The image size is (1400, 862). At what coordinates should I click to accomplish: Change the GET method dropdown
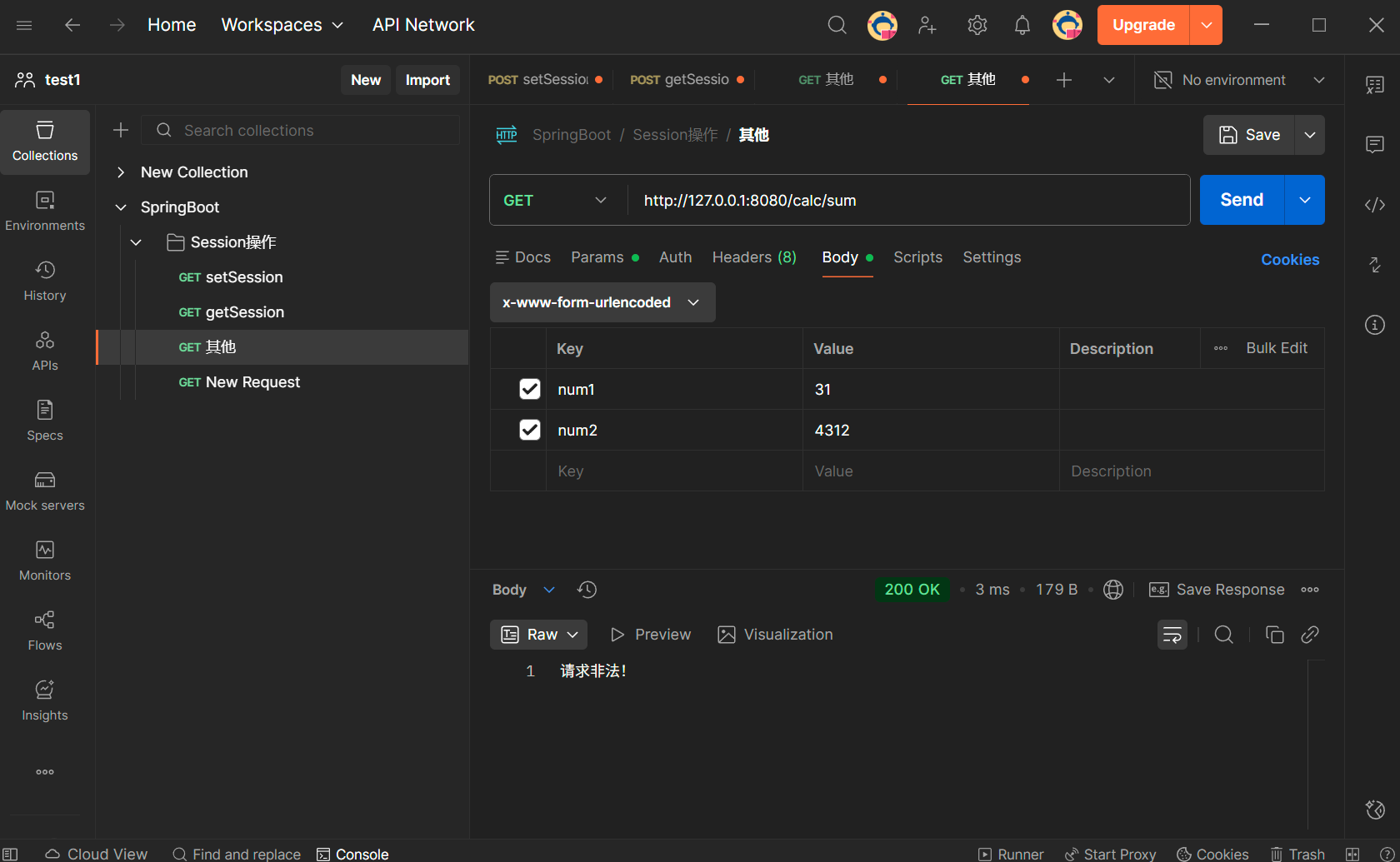555,200
